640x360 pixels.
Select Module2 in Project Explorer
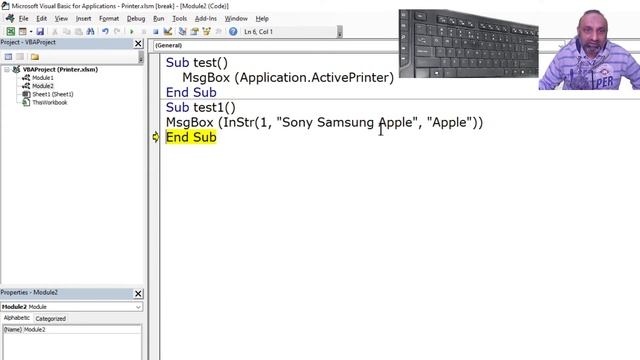click(43, 86)
